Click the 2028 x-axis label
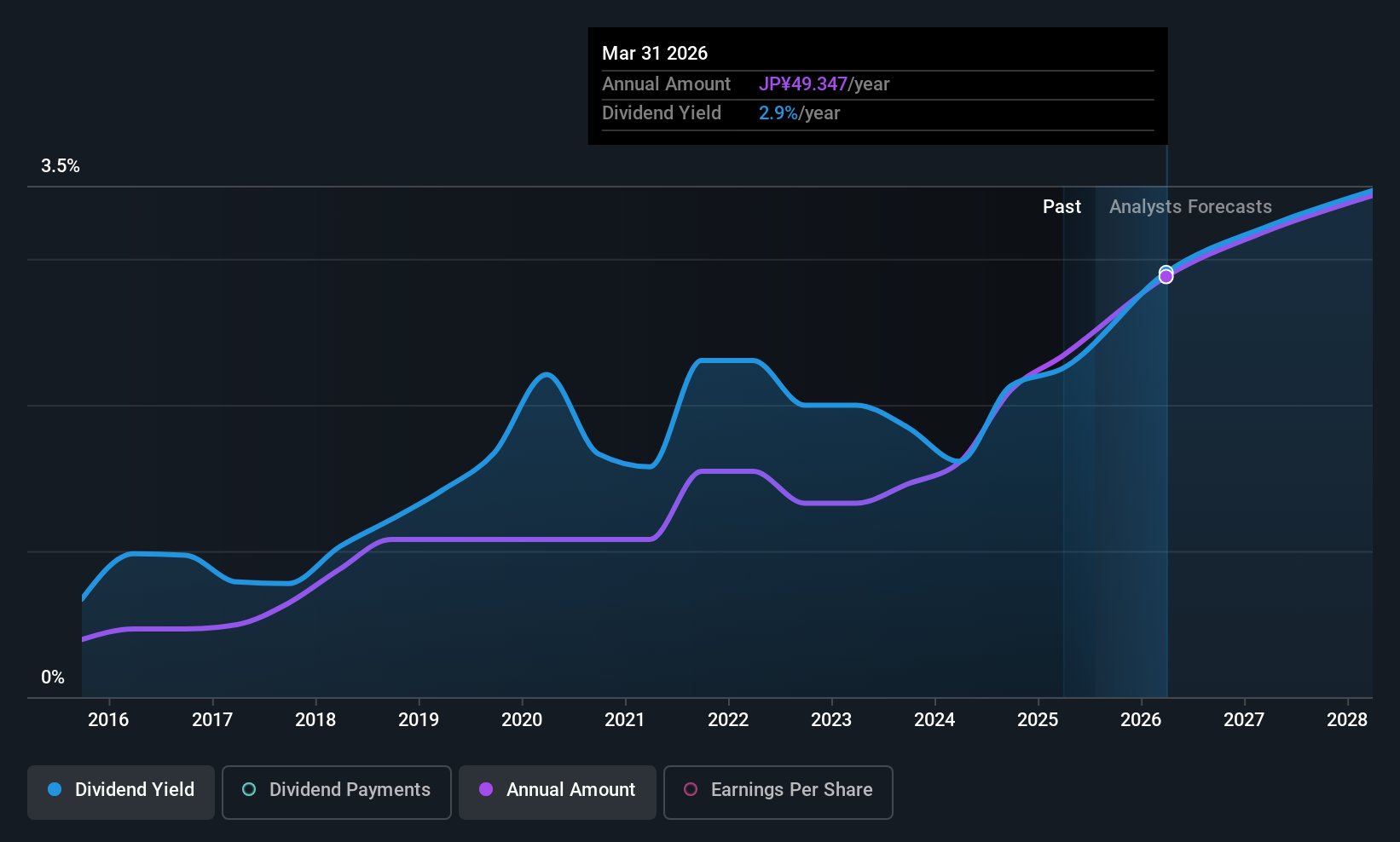1400x842 pixels. [1347, 720]
